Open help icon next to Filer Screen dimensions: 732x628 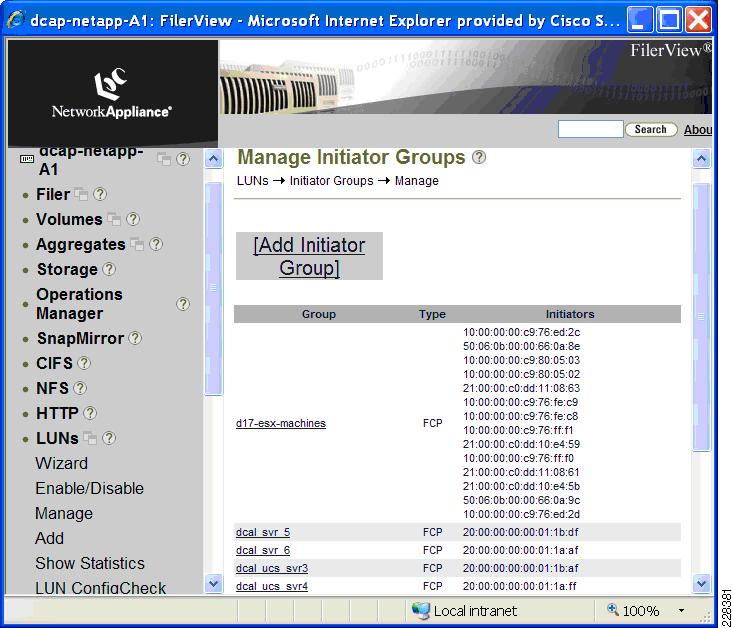[x=99, y=194]
